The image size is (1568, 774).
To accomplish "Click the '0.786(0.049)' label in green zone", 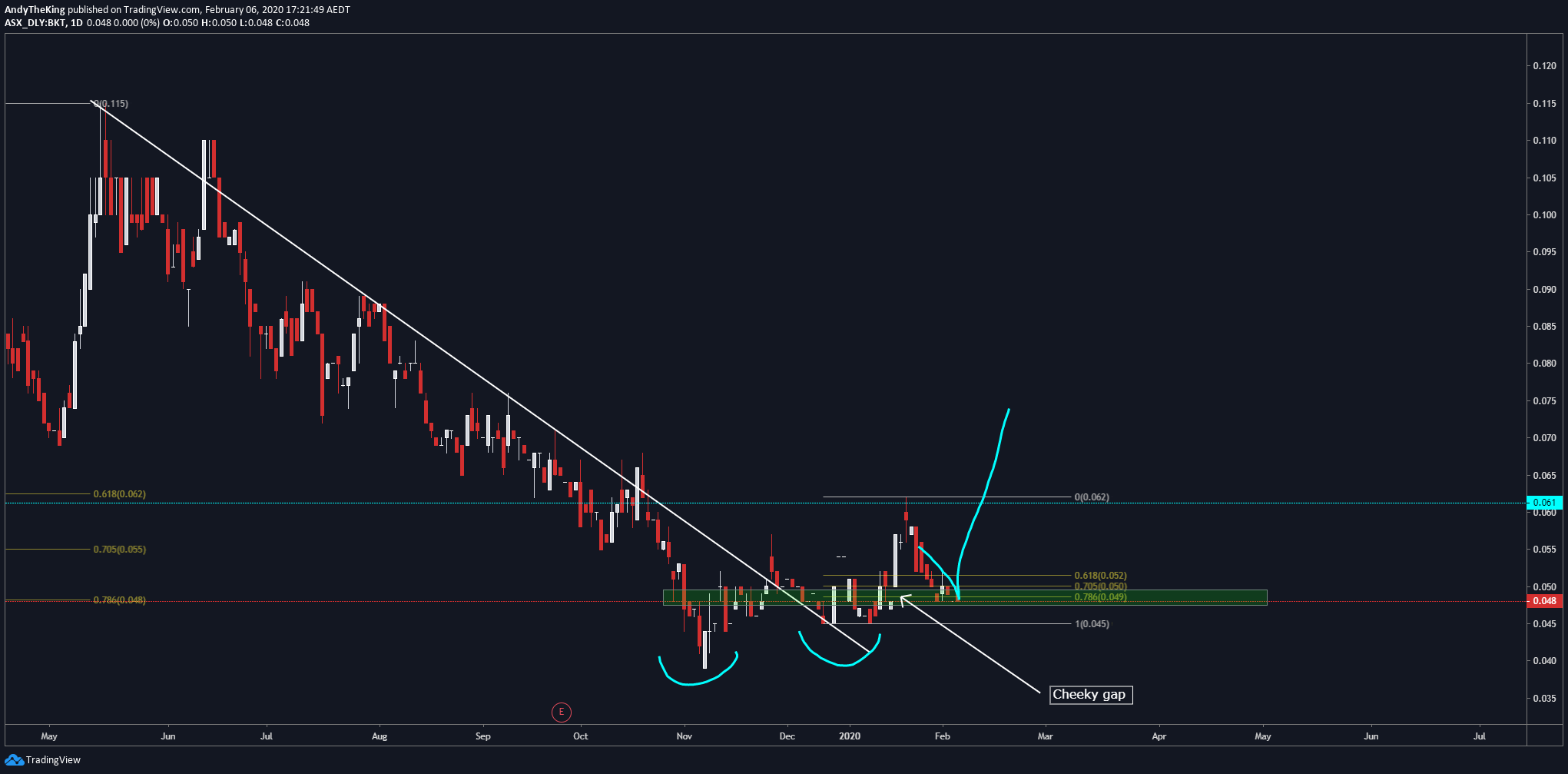I will (1100, 597).
